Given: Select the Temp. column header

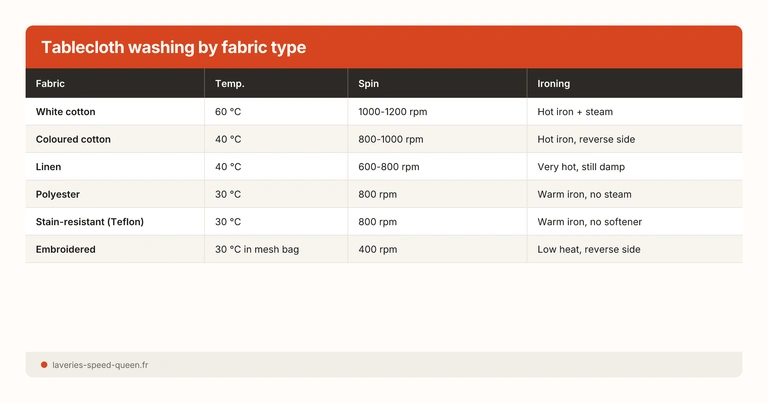Looking at the screenshot, I should (x=229, y=84).
